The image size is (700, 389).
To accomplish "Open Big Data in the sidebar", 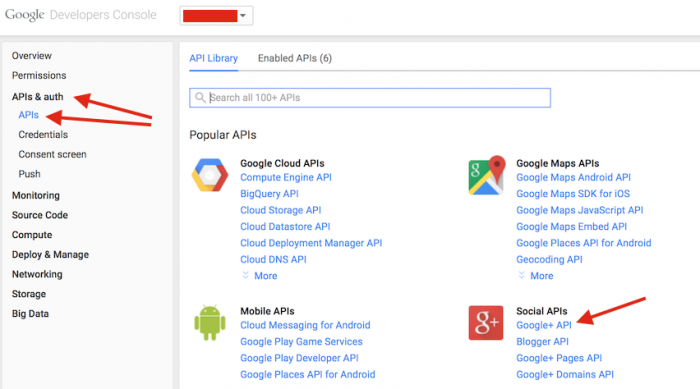I will [30, 314].
